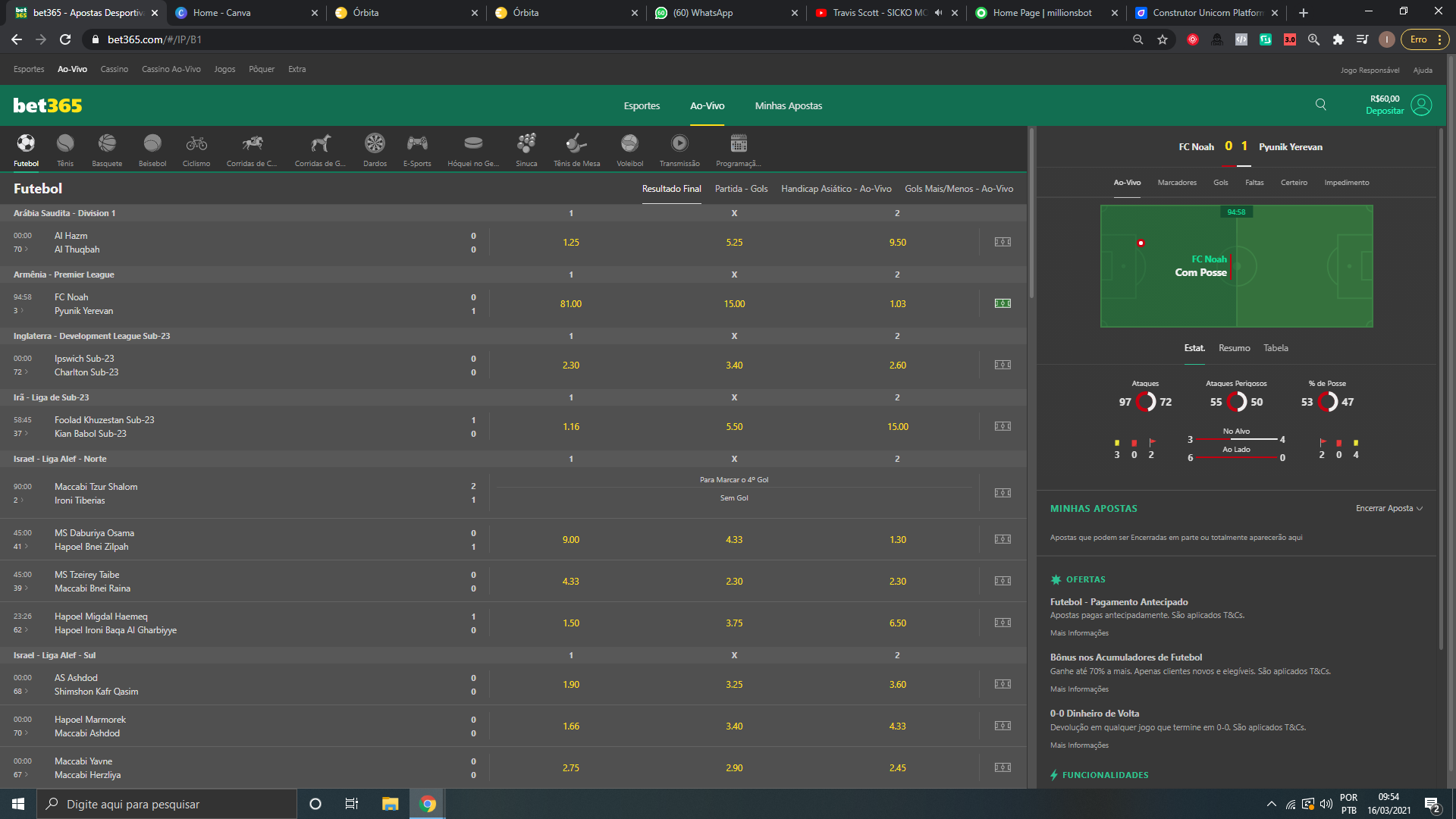Toggle Hapoel Migdal Haemeq pitch icon
The width and height of the screenshot is (1456, 819).
point(1003,623)
